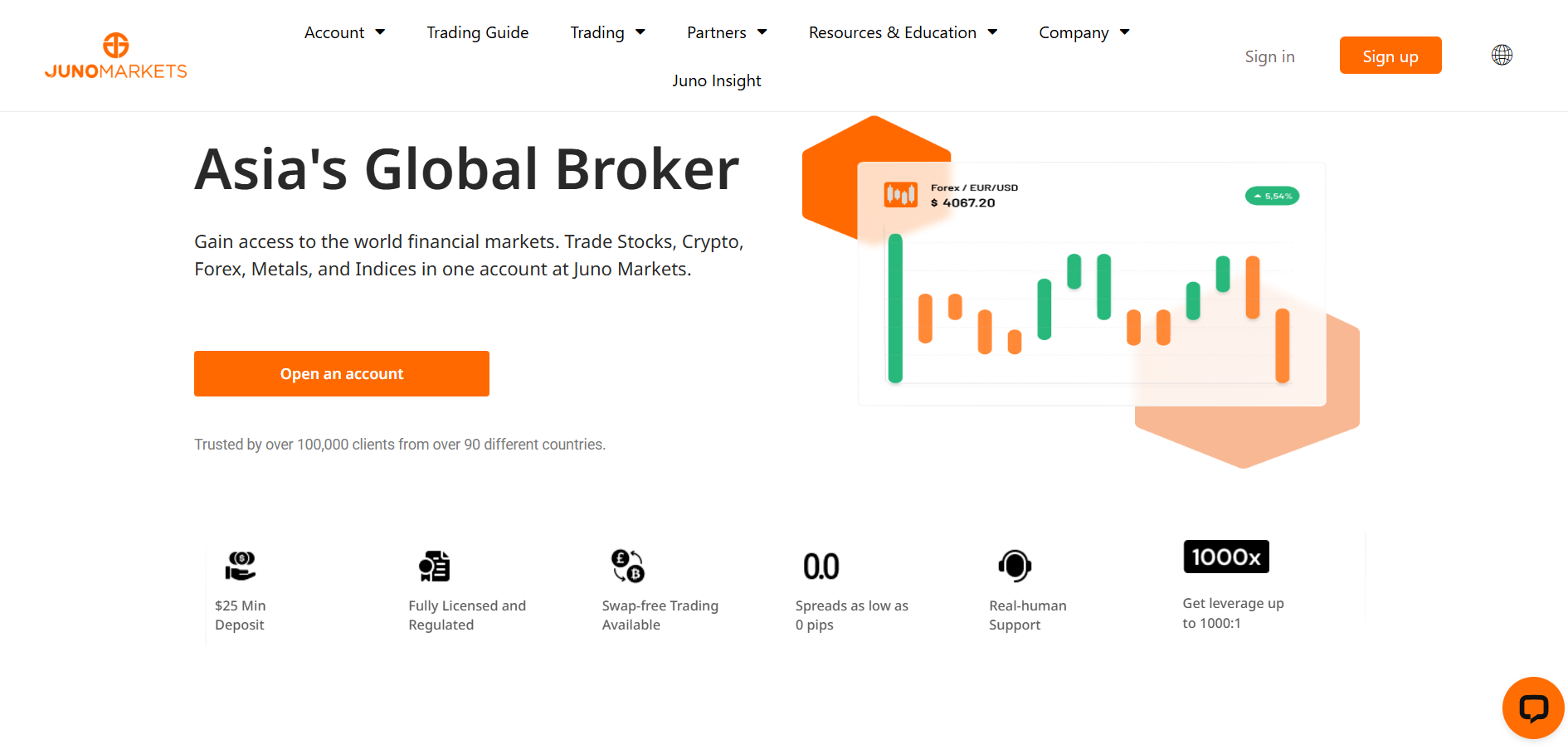Expand the Account dropdown menu

pos(344,32)
